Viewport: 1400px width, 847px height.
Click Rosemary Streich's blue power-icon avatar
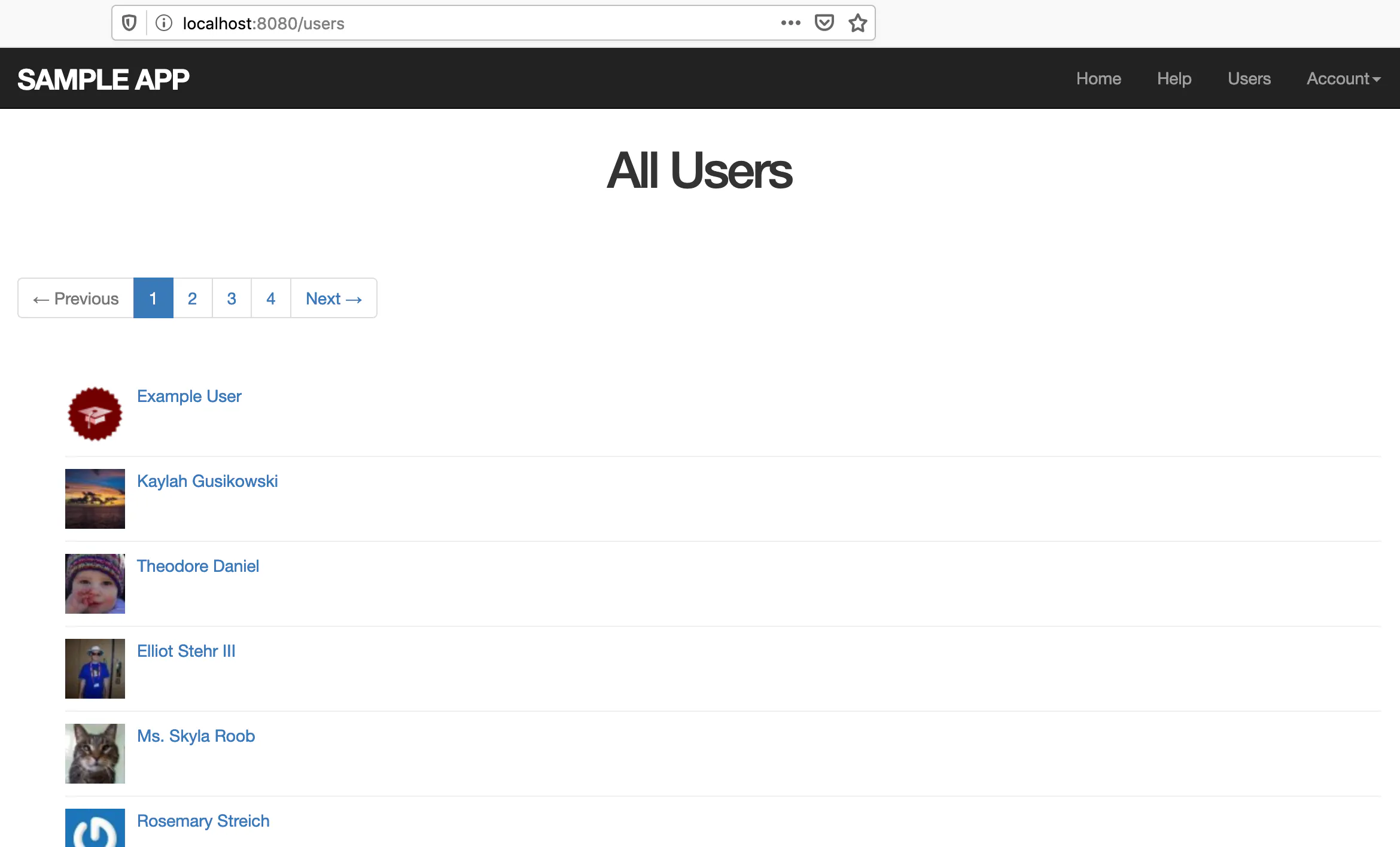[x=95, y=828]
